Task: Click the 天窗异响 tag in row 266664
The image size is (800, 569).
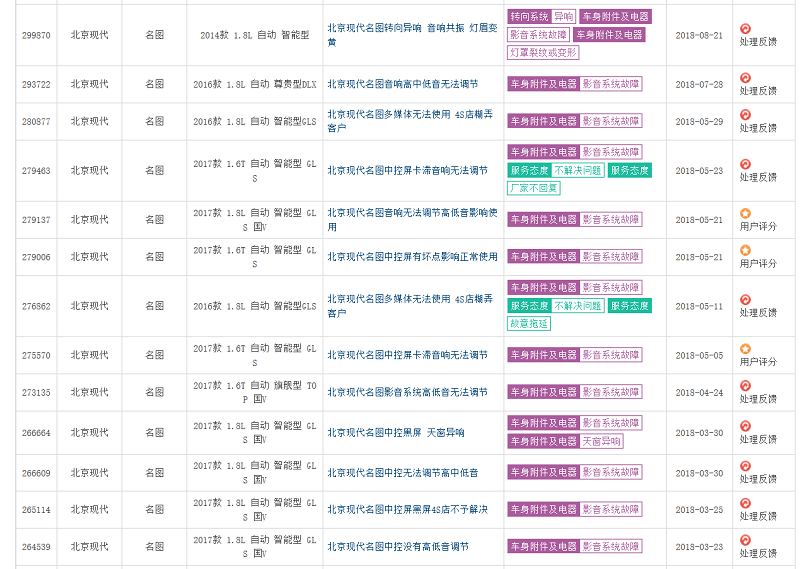Action: (601, 441)
